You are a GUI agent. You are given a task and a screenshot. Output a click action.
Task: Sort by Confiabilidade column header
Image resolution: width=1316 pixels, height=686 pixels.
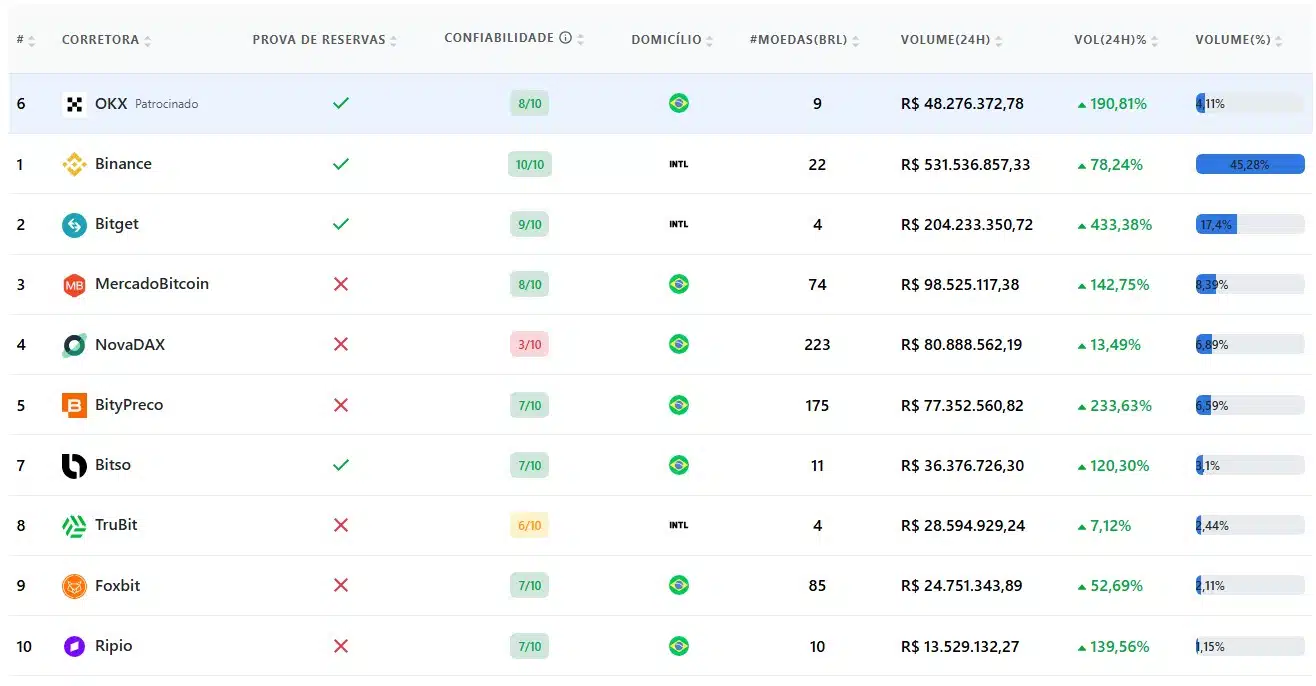pos(514,38)
